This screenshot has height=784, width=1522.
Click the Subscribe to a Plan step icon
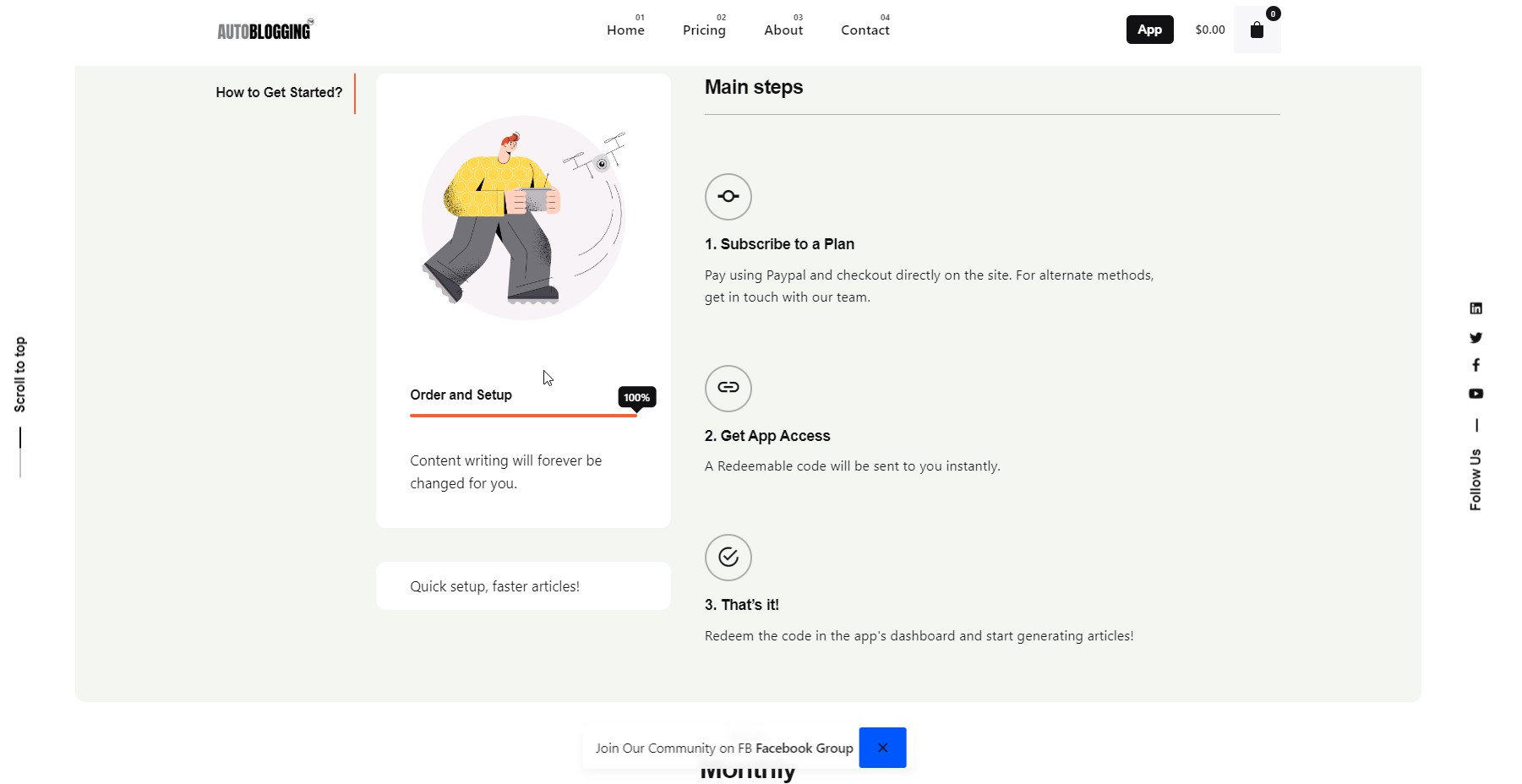pyautogui.click(x=728, y=197)
